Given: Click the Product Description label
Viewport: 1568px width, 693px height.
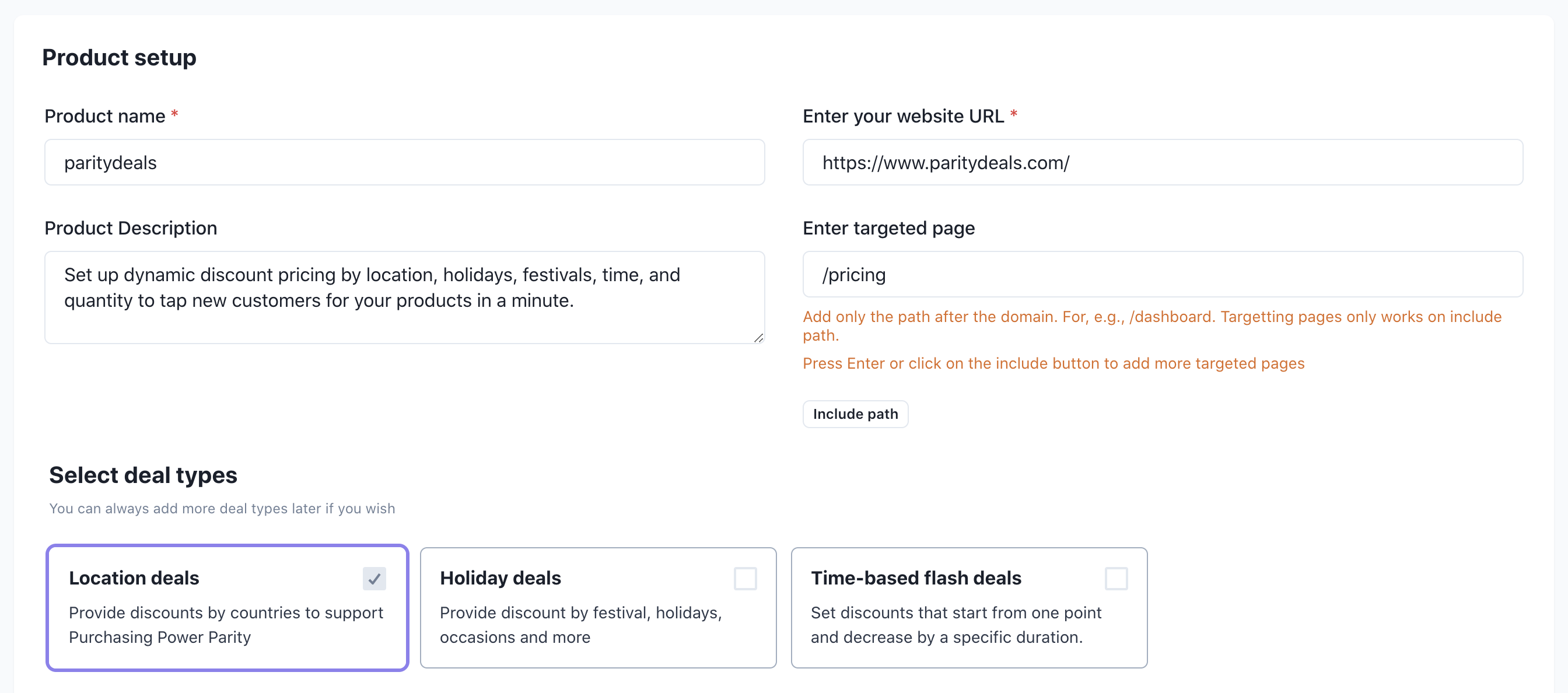Looking at the screenshot, I should (x=131, y=228).
